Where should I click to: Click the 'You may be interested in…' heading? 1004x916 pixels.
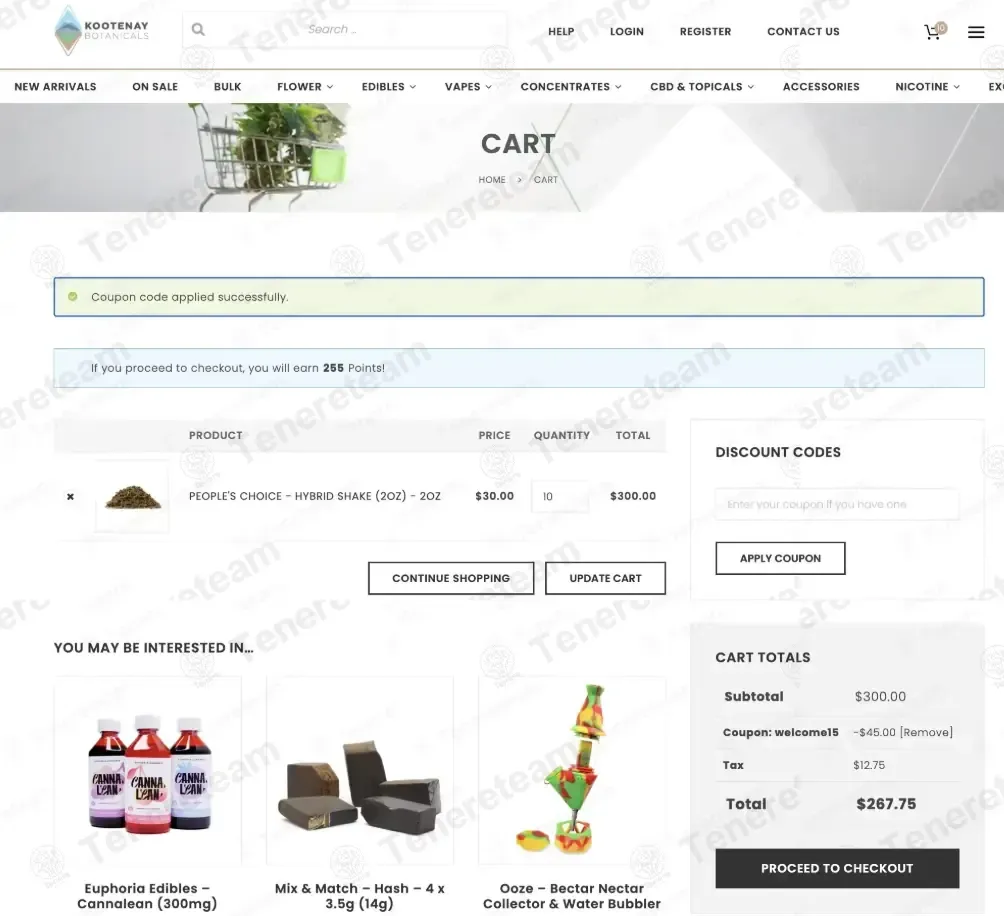click(154, 648)
